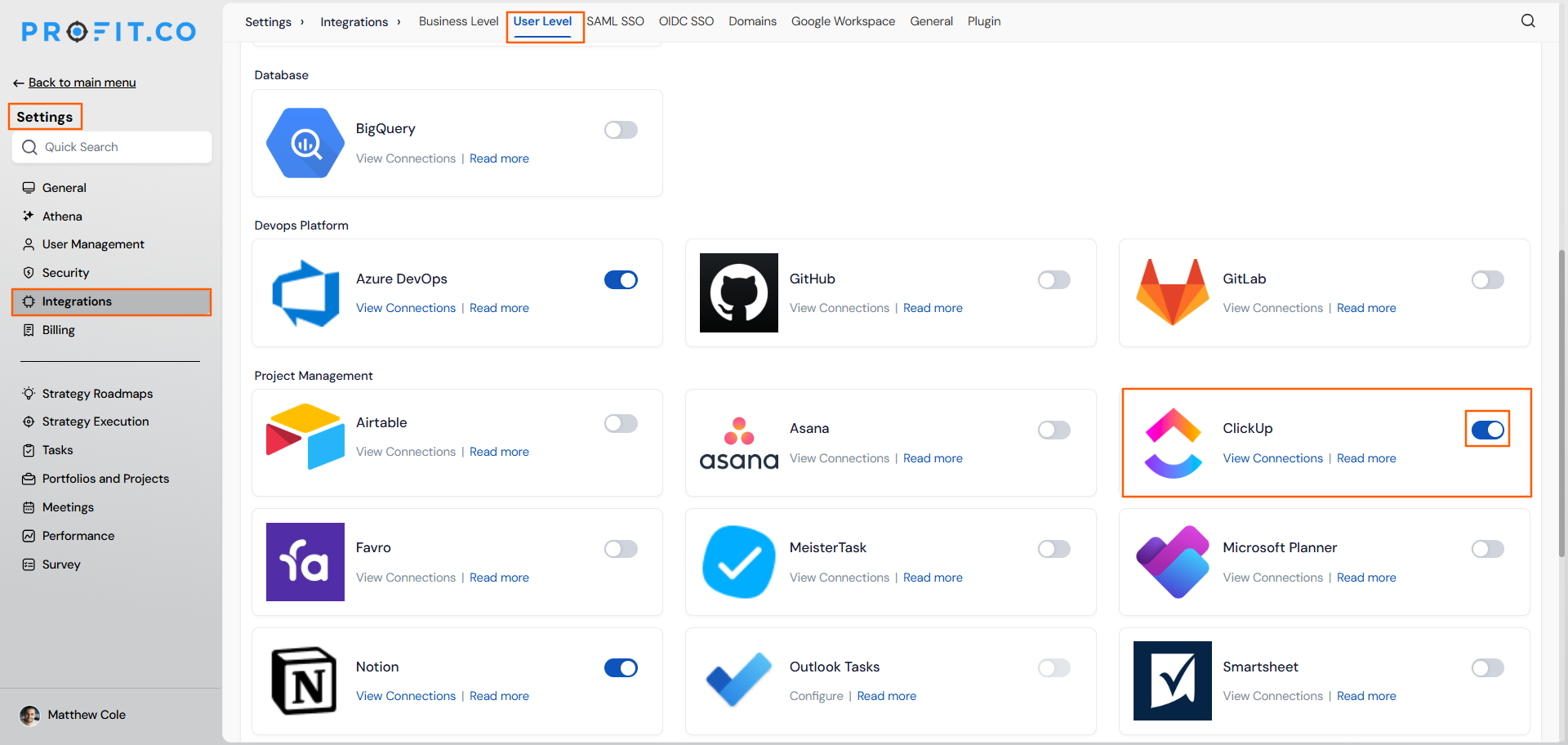
Task: Click the BigQuery hexagon logo
Action: [x=305, y=143]
